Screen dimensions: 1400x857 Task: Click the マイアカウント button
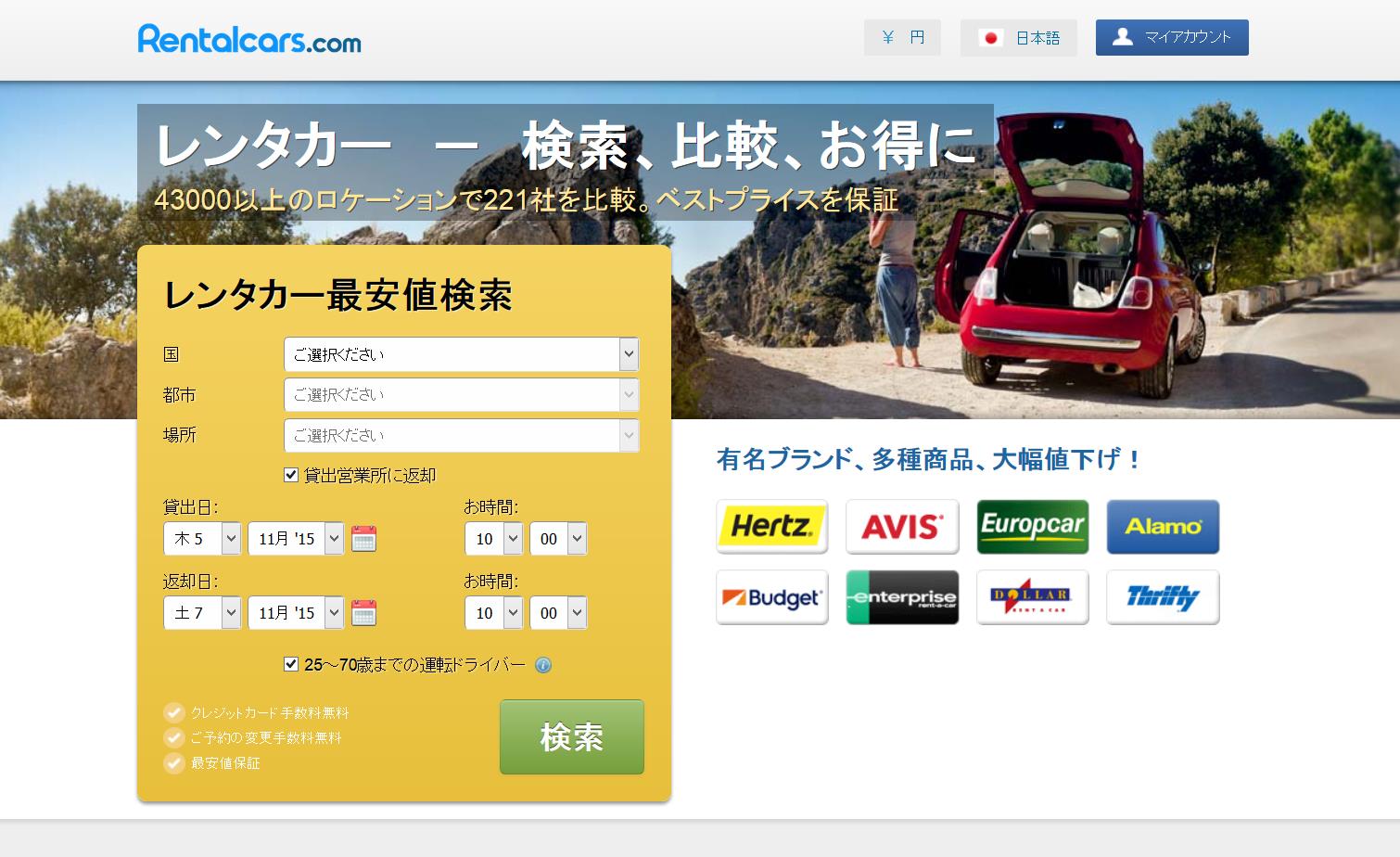click(1172, 38)
